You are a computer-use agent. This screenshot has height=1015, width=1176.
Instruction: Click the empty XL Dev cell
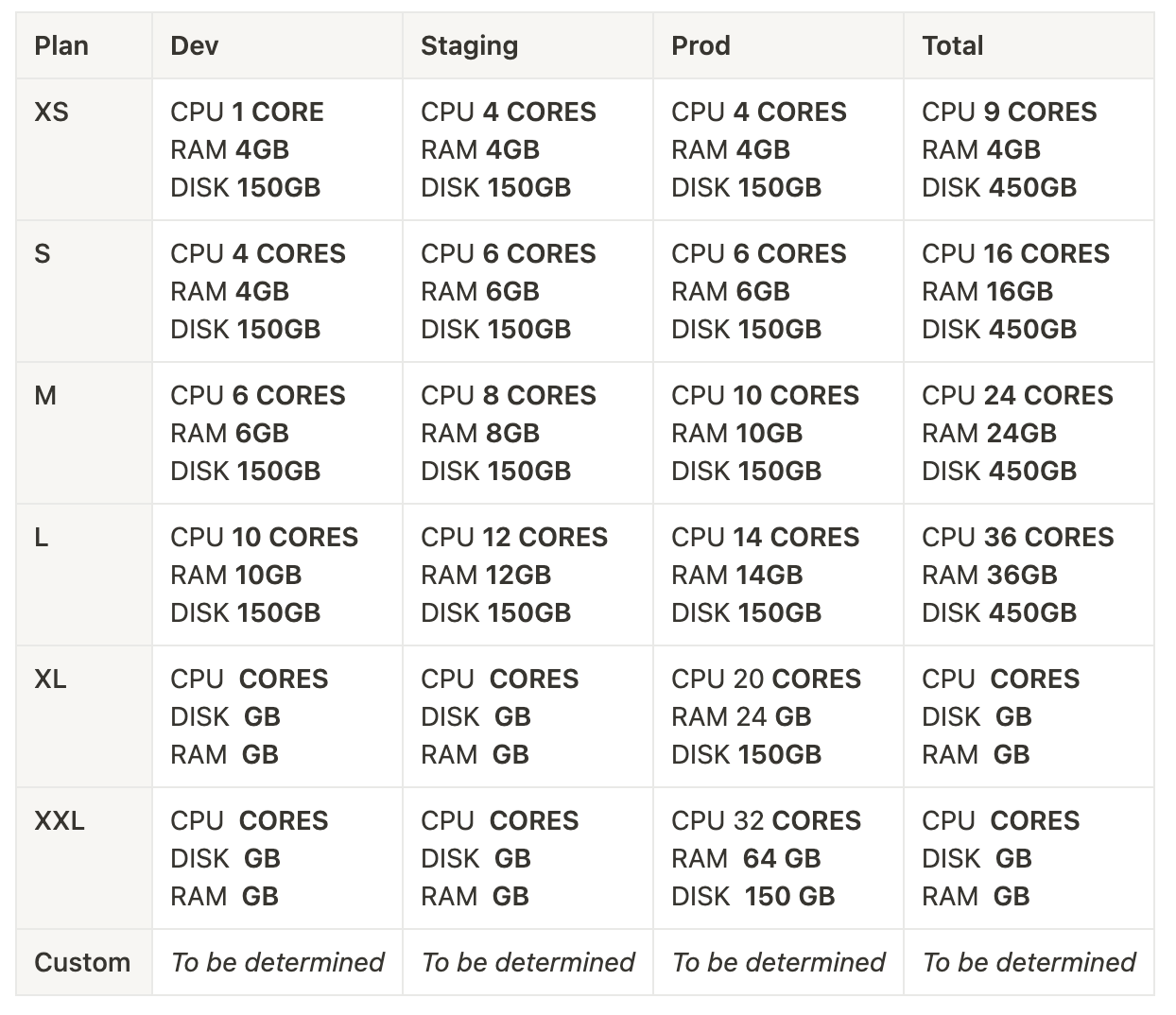278,716
